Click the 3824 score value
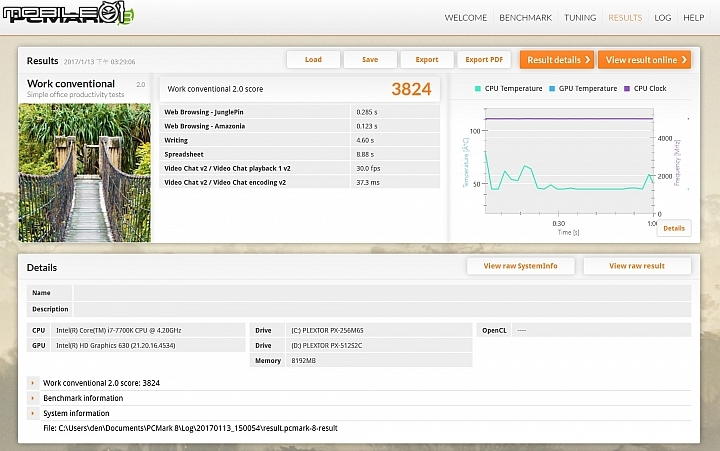720x451 pixels. point(411,89)
